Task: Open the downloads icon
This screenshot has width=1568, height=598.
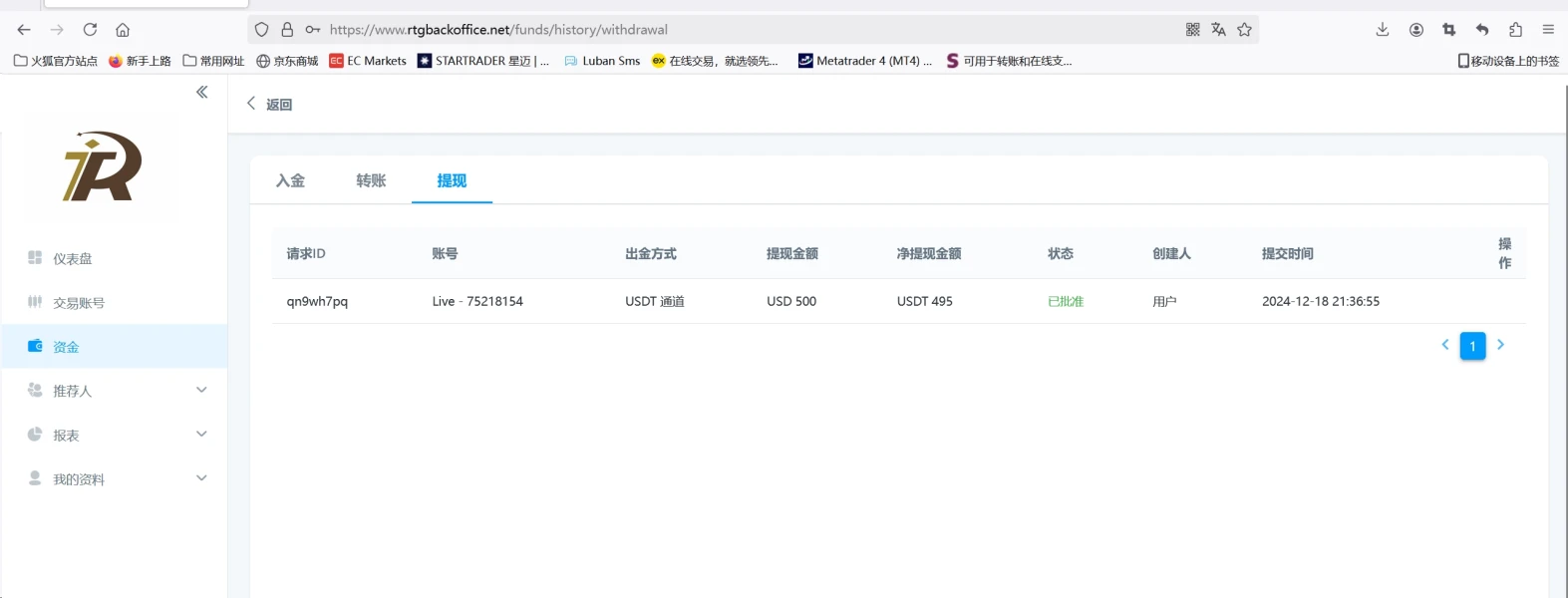Action: [x=1383, y=30]
